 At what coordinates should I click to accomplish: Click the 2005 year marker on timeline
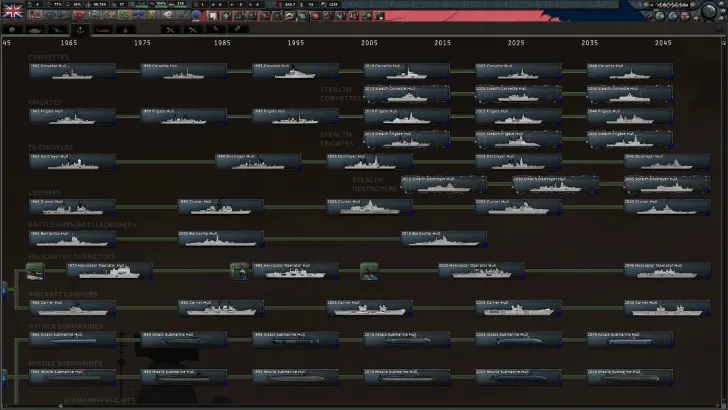pyautogui.click(x=369, y=44)
